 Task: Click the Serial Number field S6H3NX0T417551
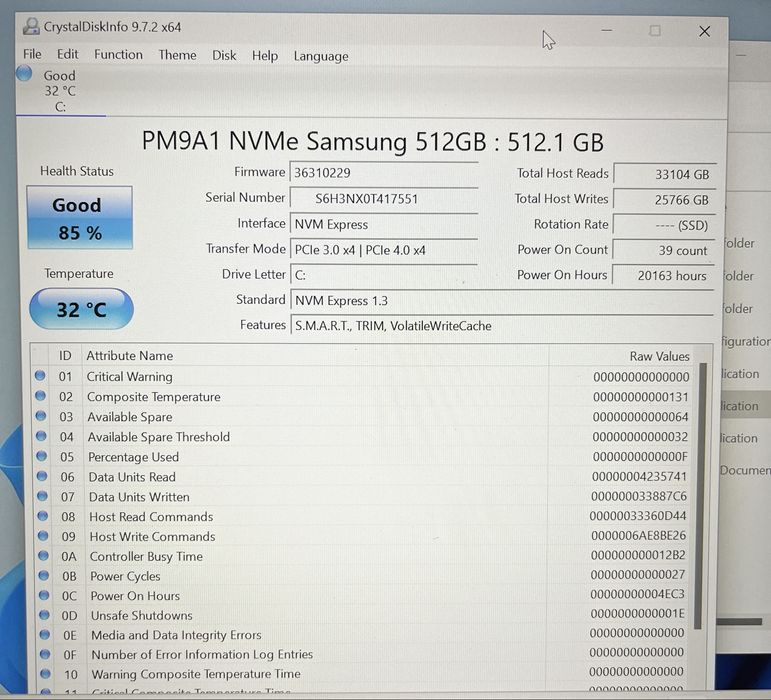[x=384, y=198]
